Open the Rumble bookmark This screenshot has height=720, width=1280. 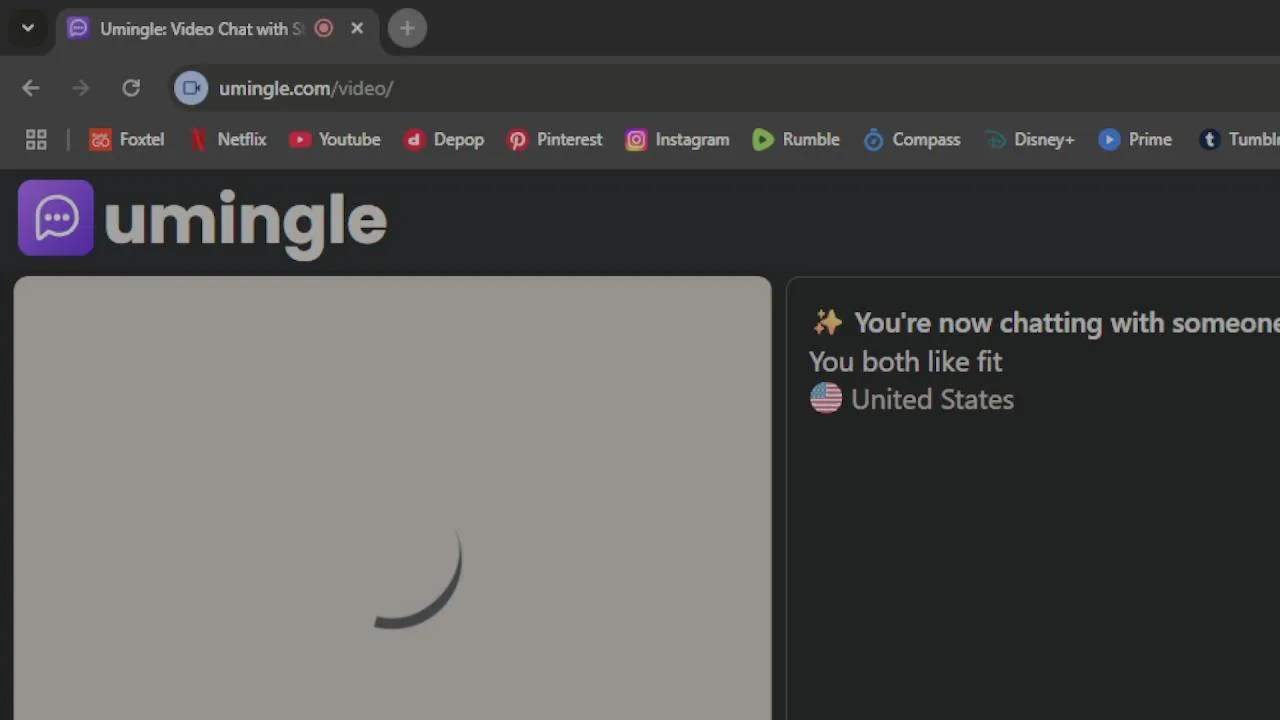coord(796,140)
